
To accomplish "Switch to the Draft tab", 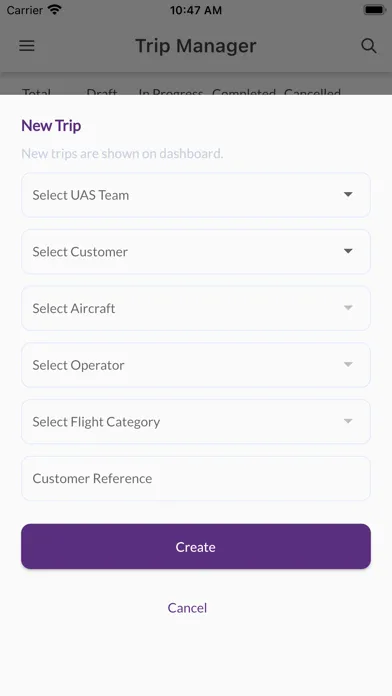I will 102,92.
